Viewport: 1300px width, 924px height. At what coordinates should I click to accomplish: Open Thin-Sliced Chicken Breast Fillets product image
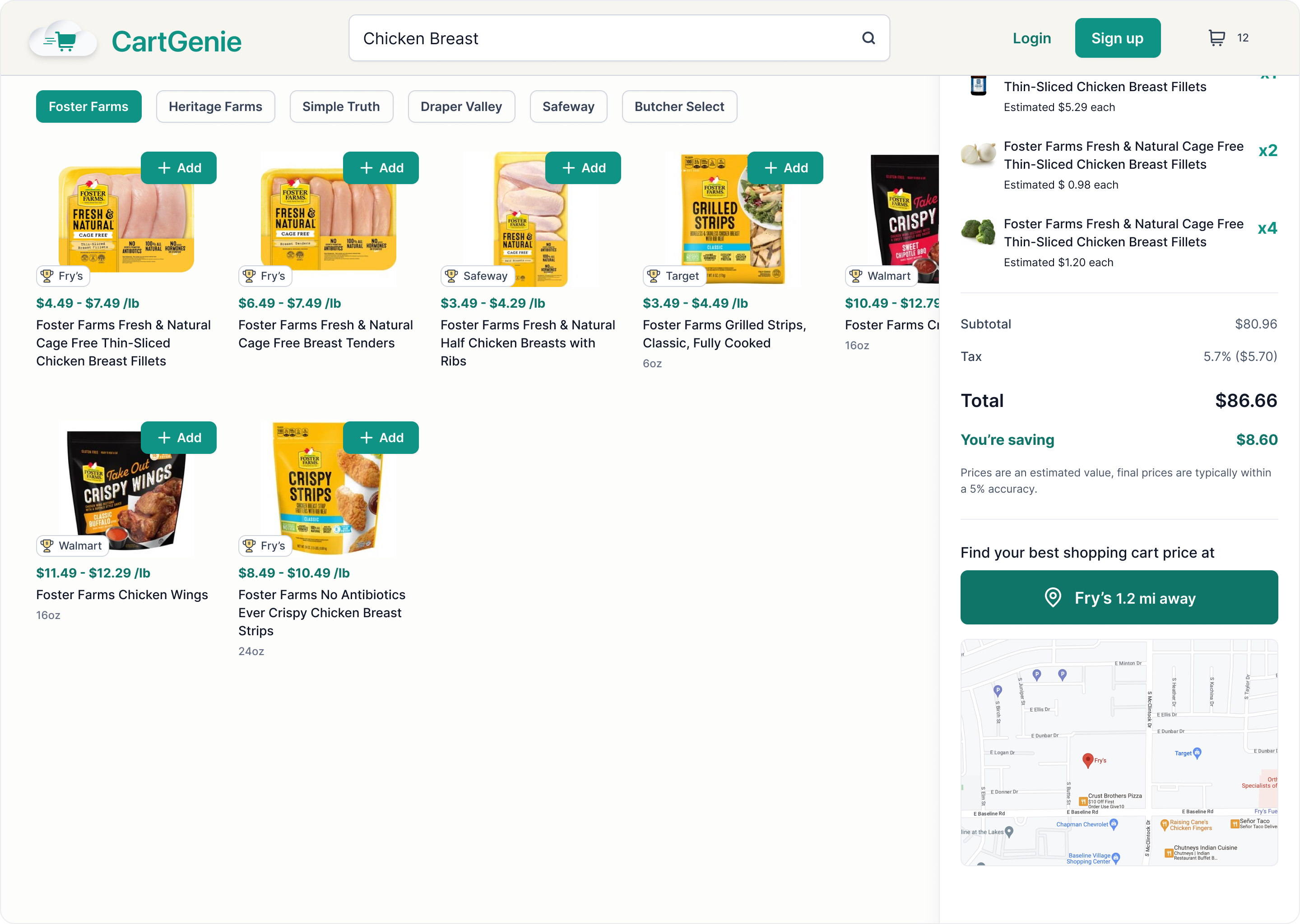[126, 219]
